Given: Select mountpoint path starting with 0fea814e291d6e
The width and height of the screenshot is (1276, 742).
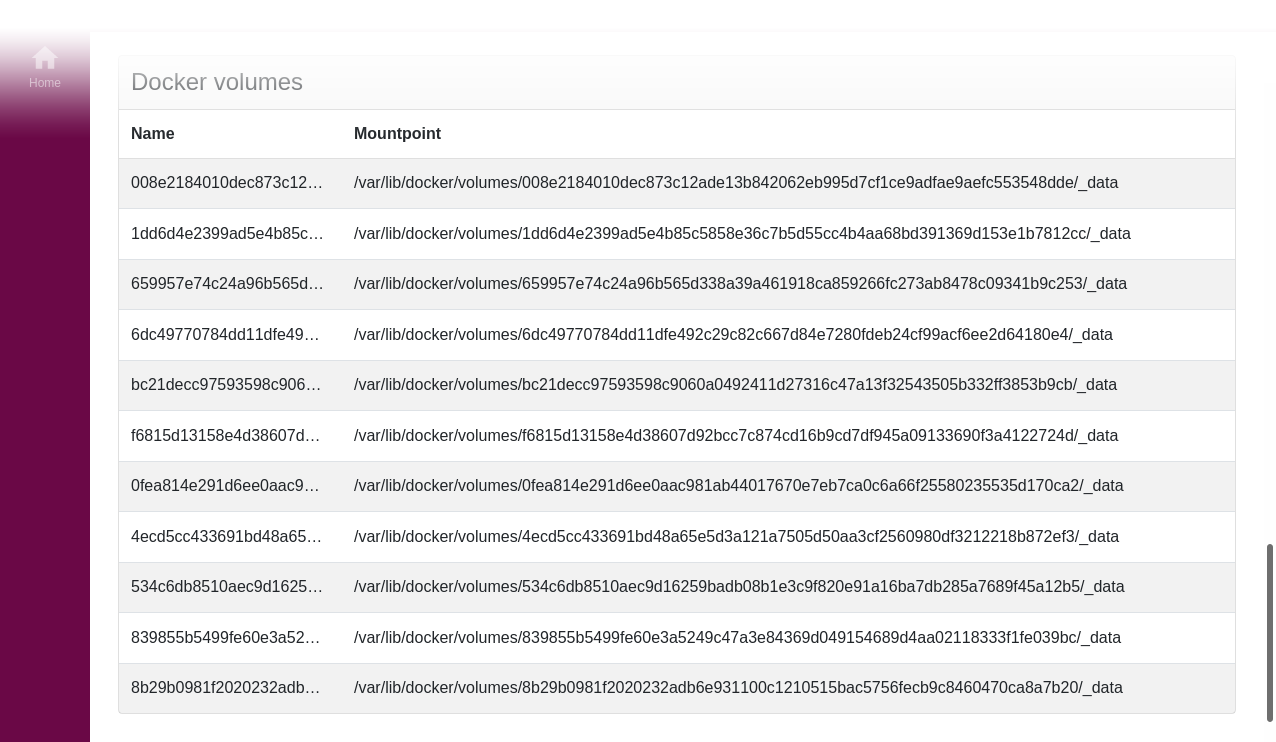Looking at the screenshot, I should (739, 486).
